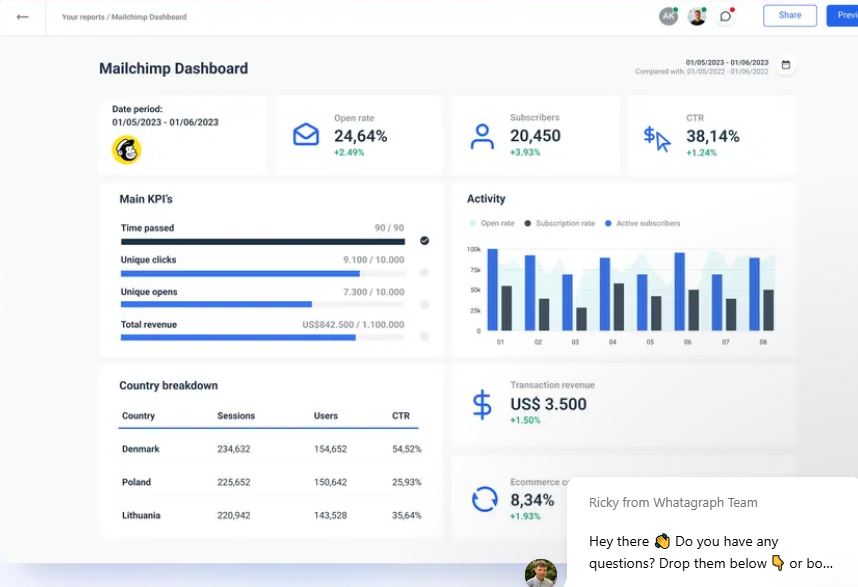The image size is (858, 587).
Task: Click the Unique clicks progress bar
Action: coord(263,274)
